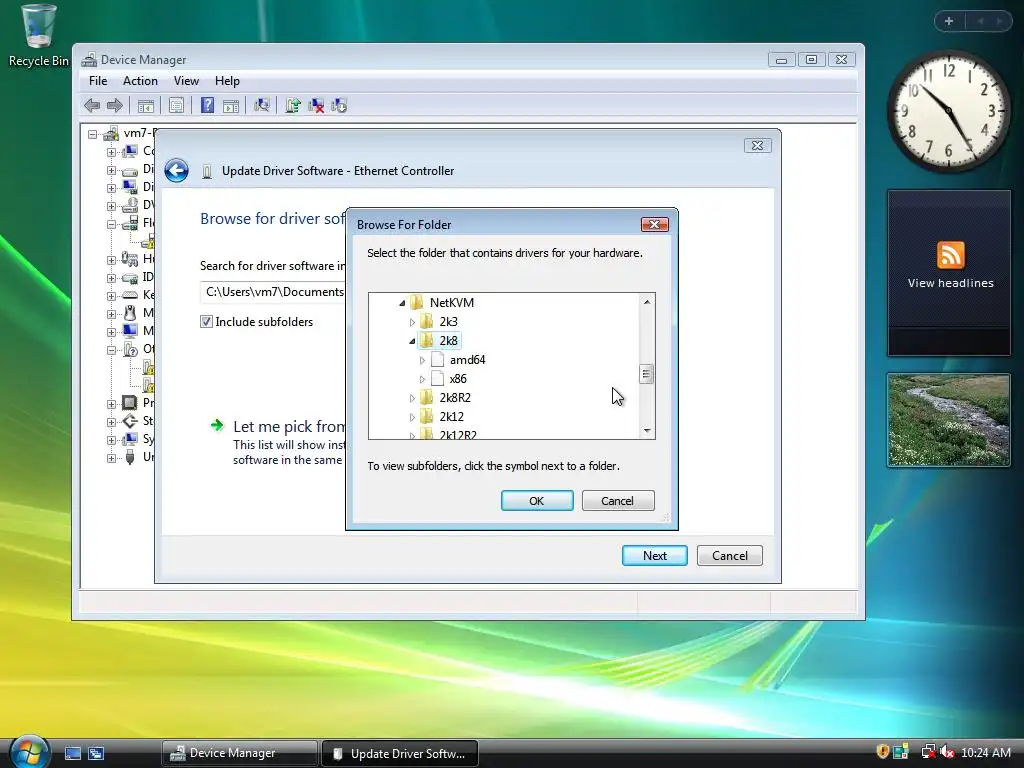Expand the 2k3 folder triangle
The height and width of the screenshot is (768, 1024).
(412, 322)
